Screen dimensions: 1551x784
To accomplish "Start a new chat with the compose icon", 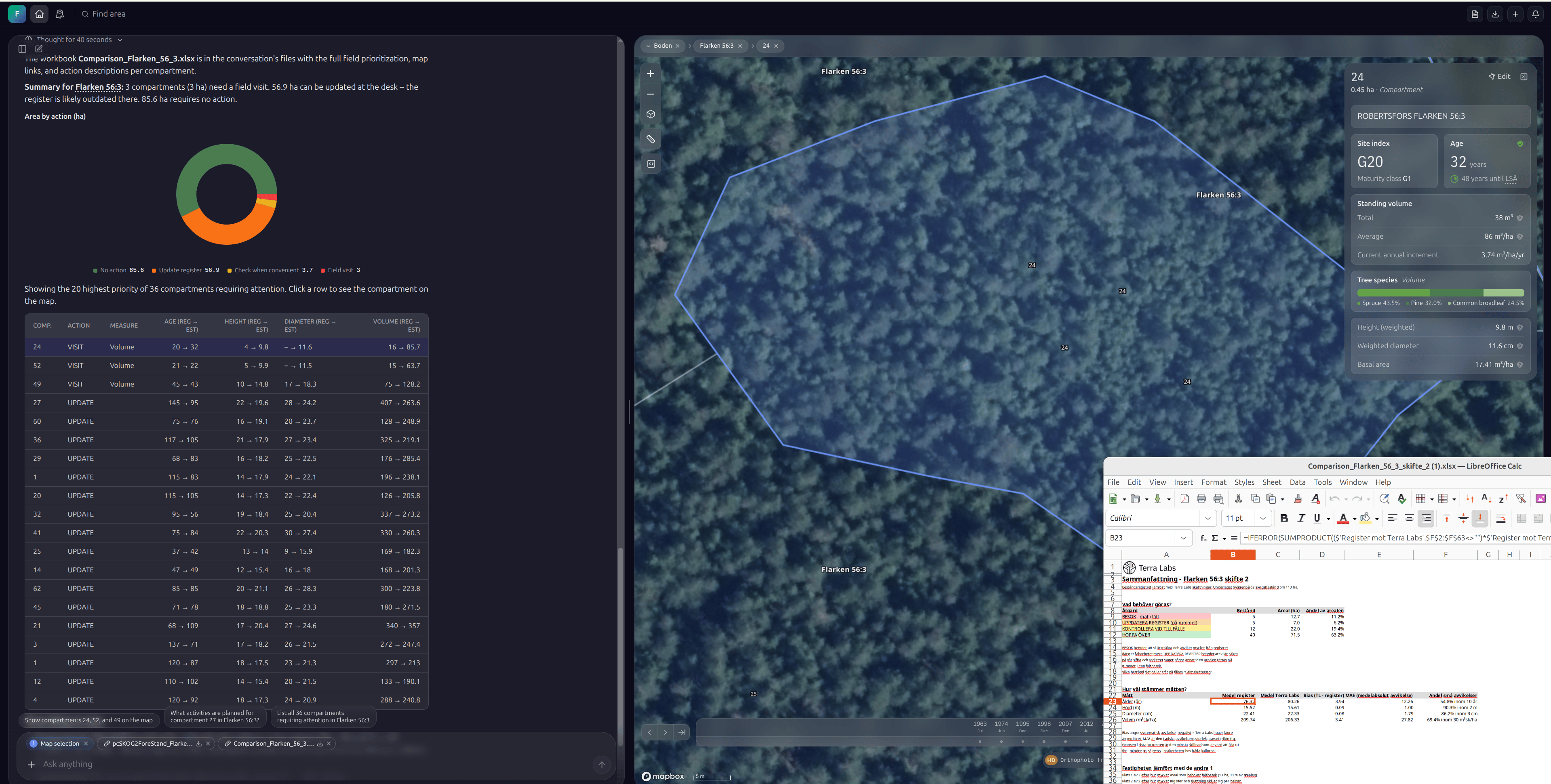I will click(38, 49).
